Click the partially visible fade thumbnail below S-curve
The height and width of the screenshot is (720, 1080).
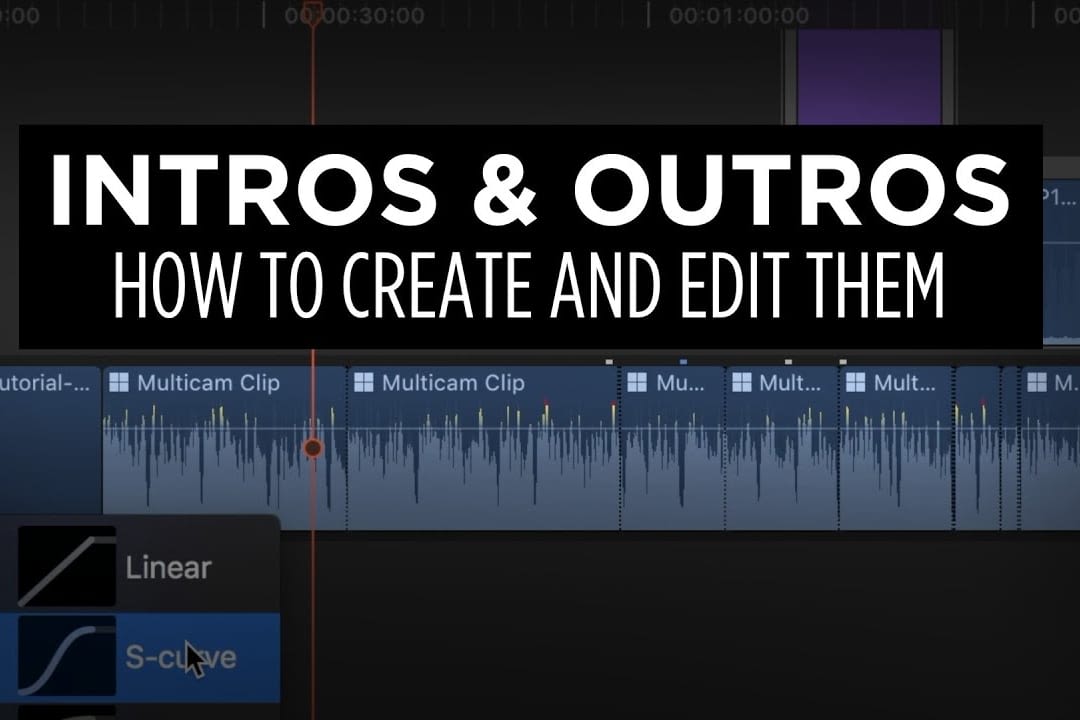coord(67,712)
